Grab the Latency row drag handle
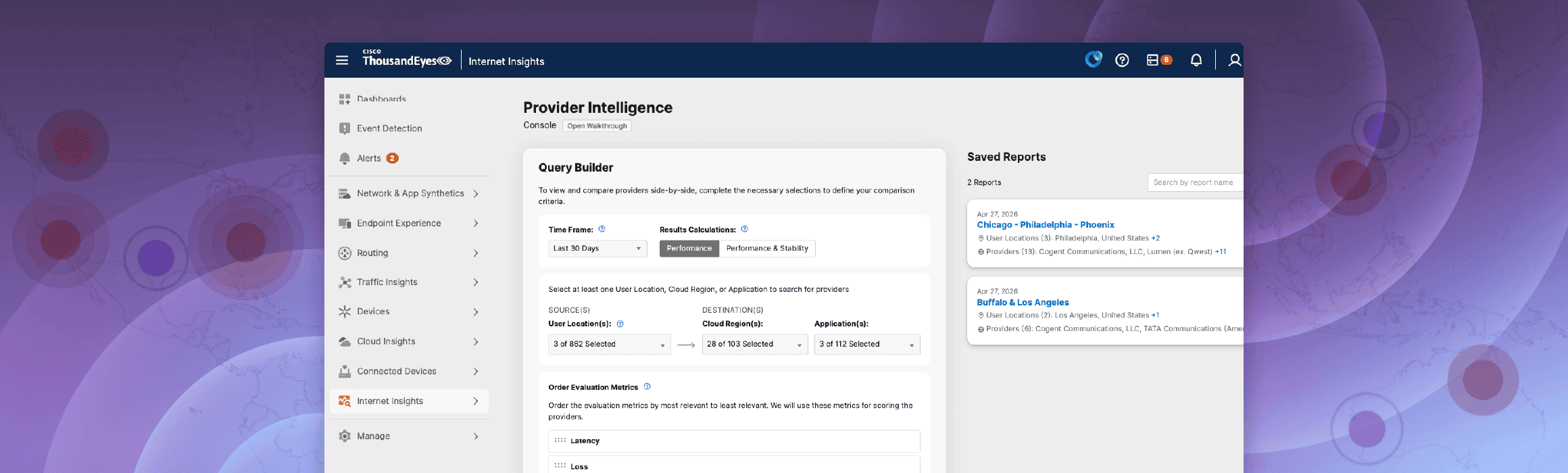The image size is (1568, 473). click(x=560, y=440)
